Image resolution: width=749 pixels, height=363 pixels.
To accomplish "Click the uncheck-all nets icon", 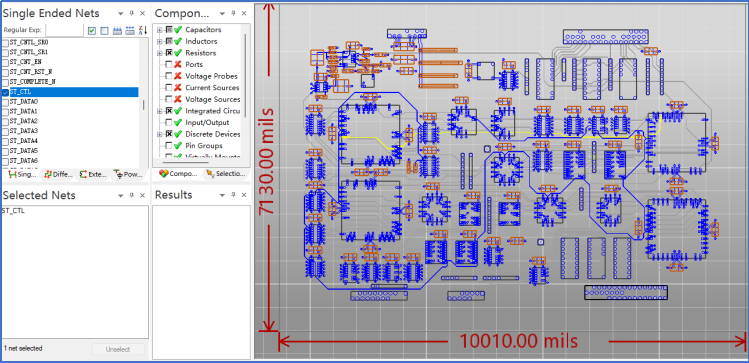I will 105,31.
